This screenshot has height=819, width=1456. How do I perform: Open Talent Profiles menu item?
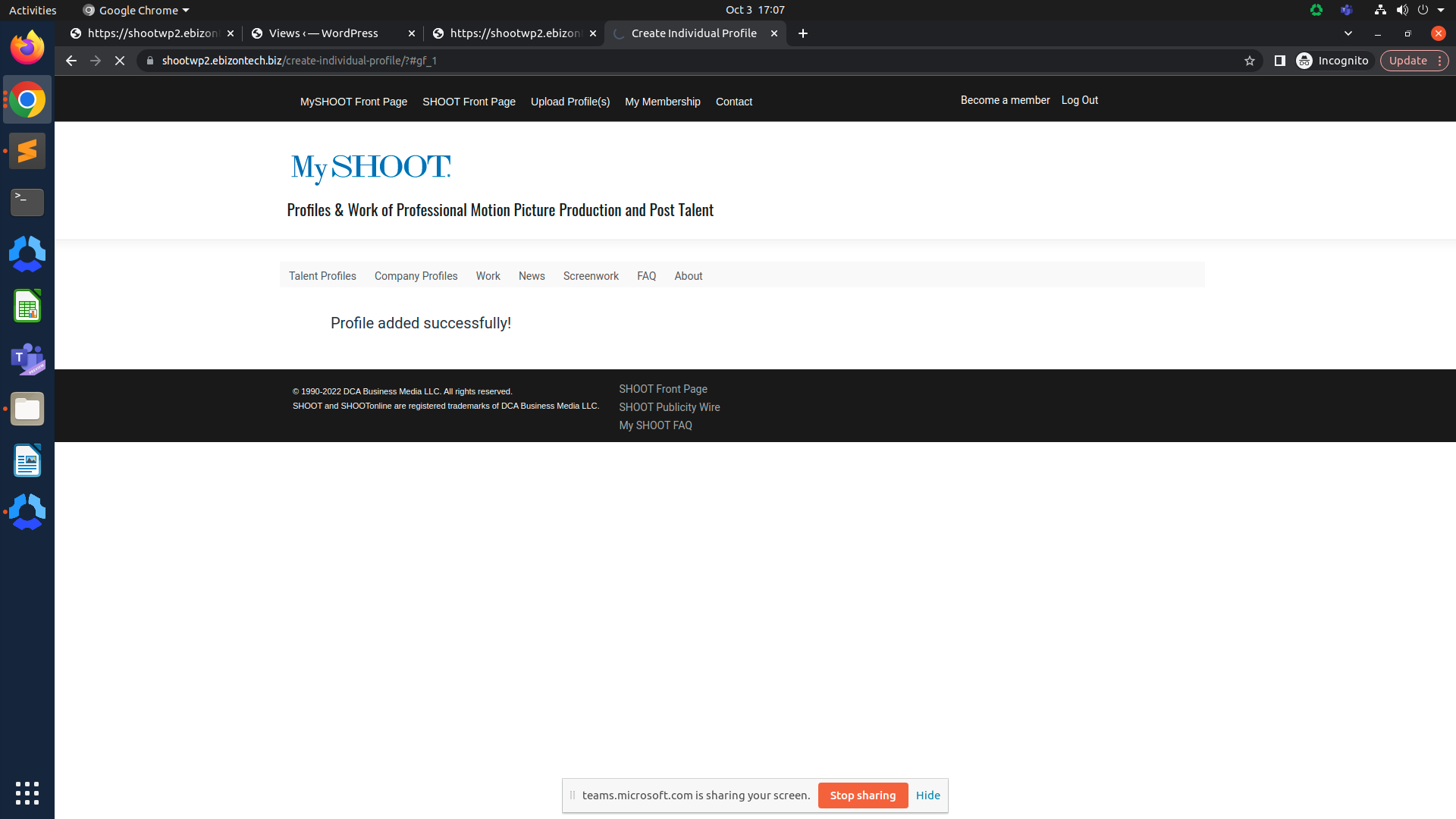point(322,276)
